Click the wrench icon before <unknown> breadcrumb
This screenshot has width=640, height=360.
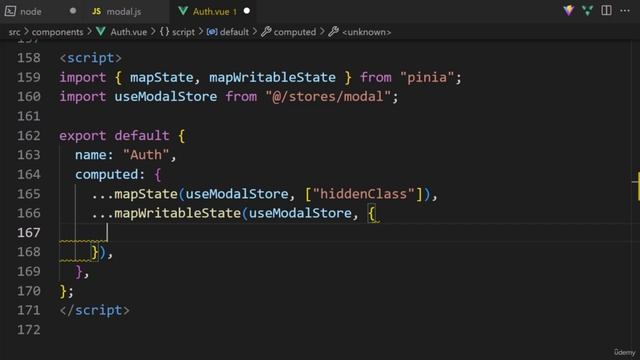[333, 32]
